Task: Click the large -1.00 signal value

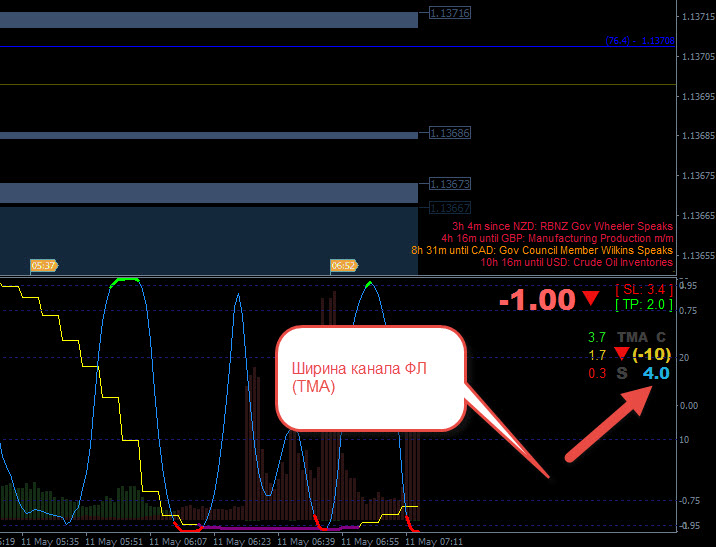Action: pyautogui.click(x=537, y=300)
